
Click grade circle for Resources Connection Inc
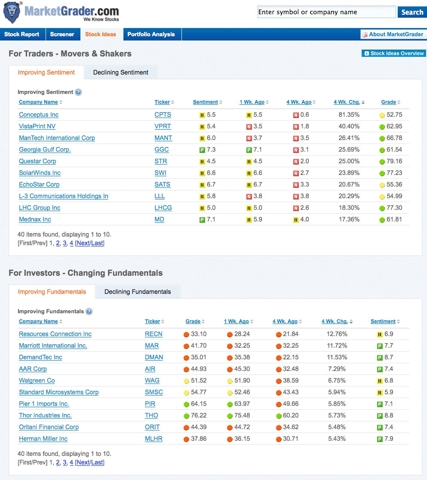(186, 335)
